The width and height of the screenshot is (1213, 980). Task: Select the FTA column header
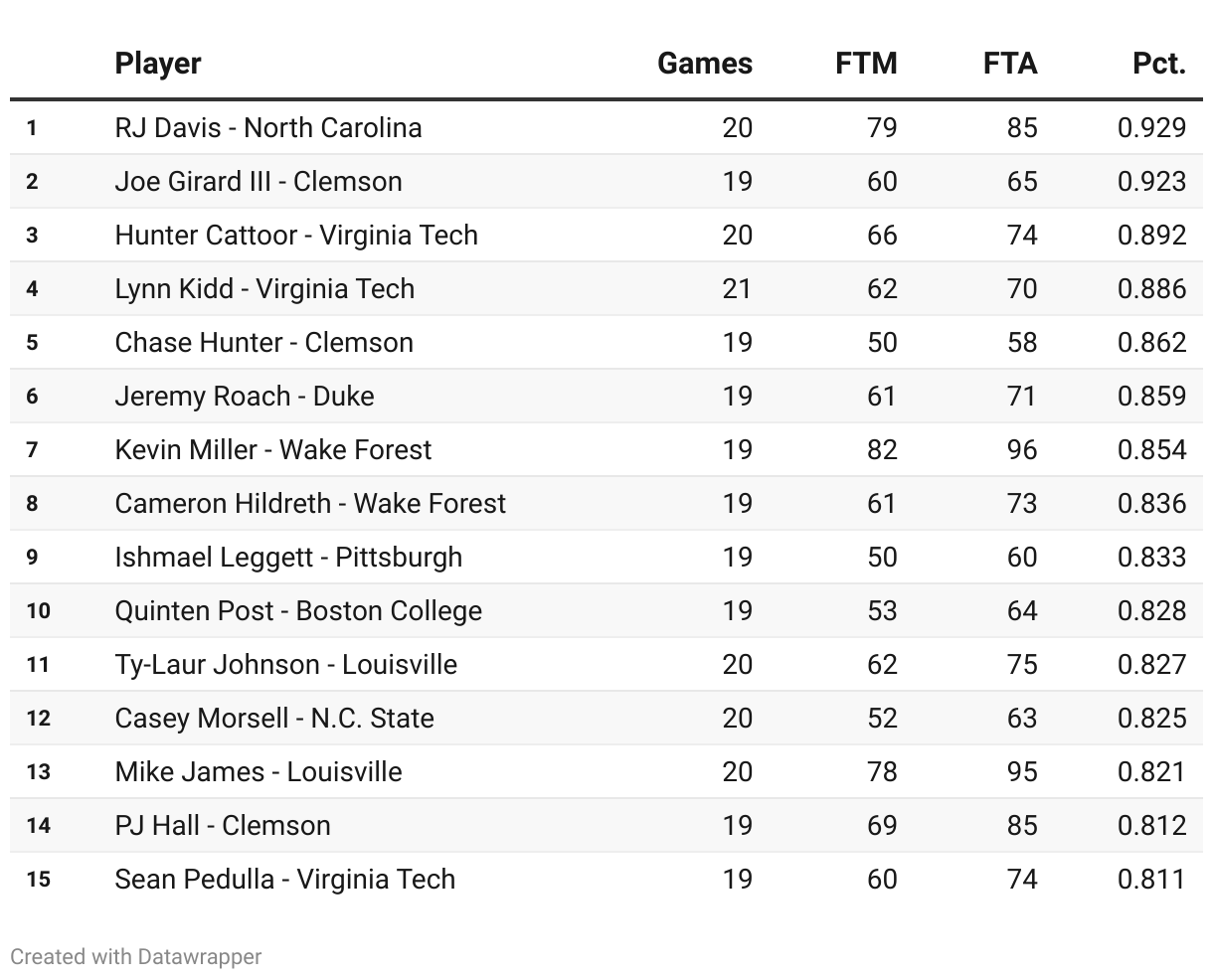(x=1009, y=64)
